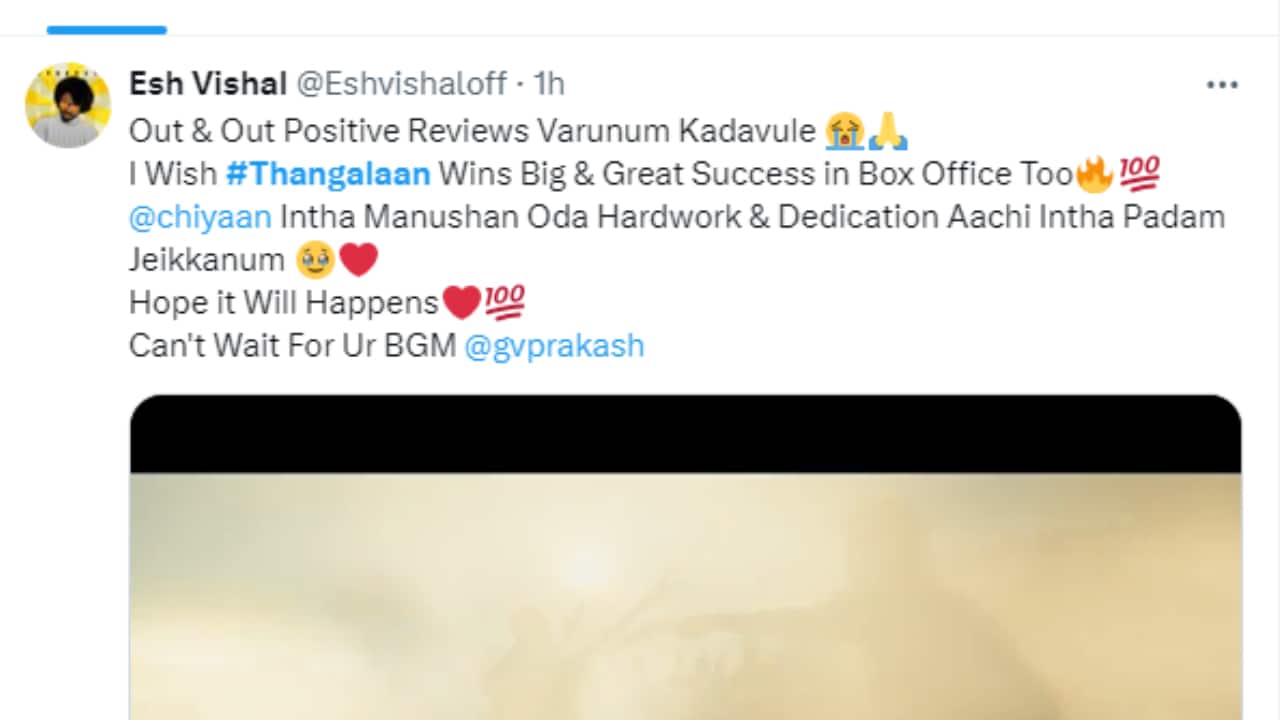Open the #Thangalaan hashtag
The height and width of the screenshot is (720, 1280).
point(328,174)
